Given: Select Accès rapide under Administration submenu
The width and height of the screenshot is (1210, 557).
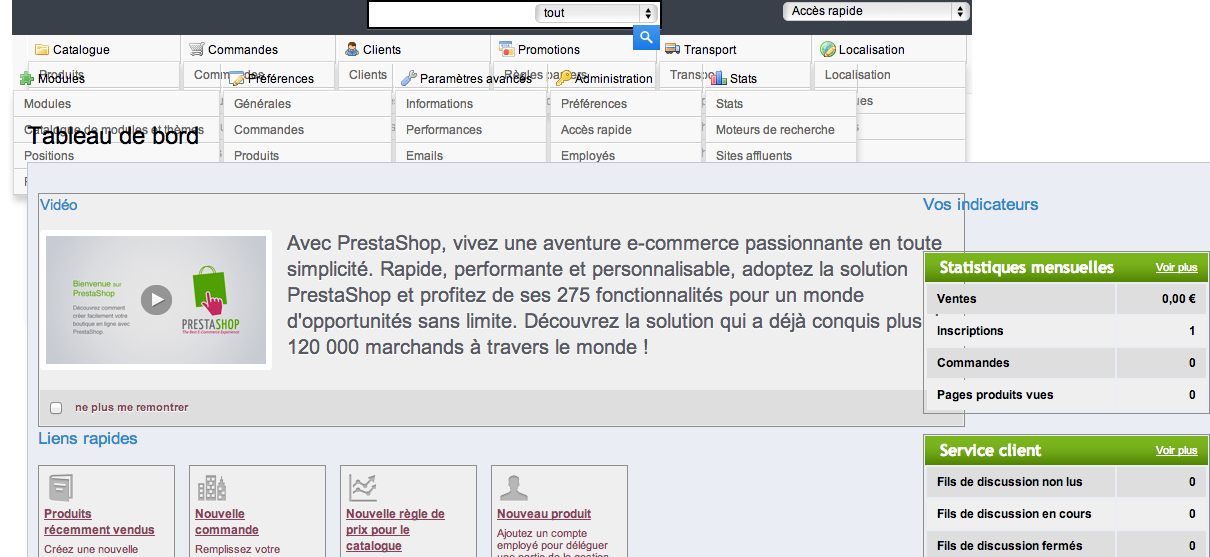Looking at the screenshot, I should (x=596, y=130).
